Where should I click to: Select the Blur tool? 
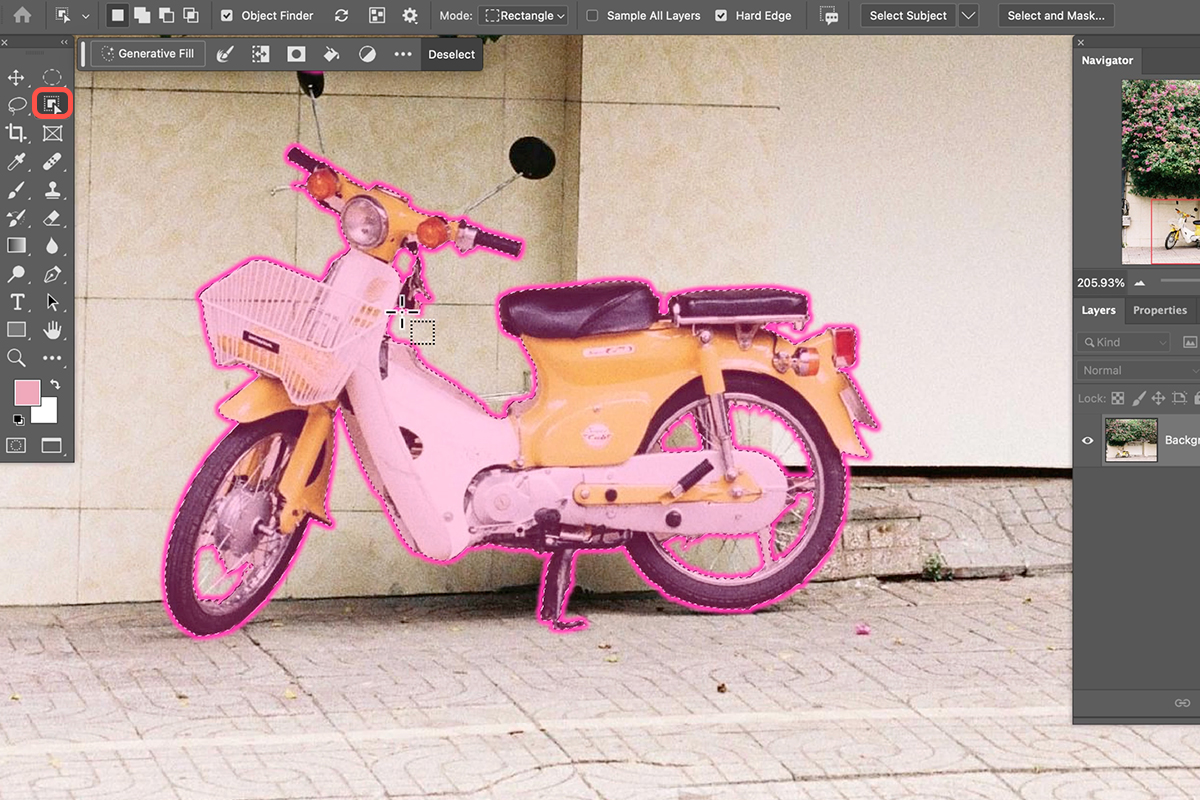pyautogui.click(x=52, y=245)
